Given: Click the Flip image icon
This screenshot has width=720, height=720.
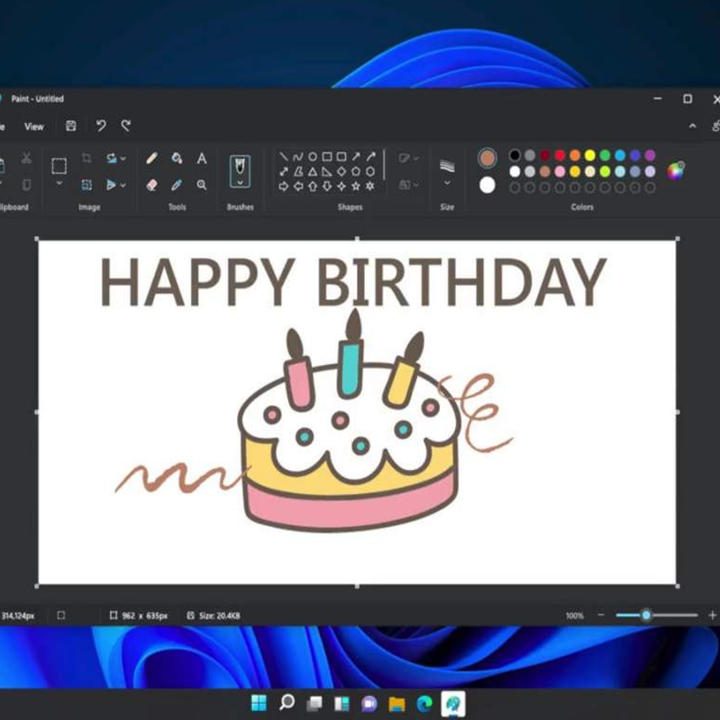Looking at the screenshot, I should [111, 185].
